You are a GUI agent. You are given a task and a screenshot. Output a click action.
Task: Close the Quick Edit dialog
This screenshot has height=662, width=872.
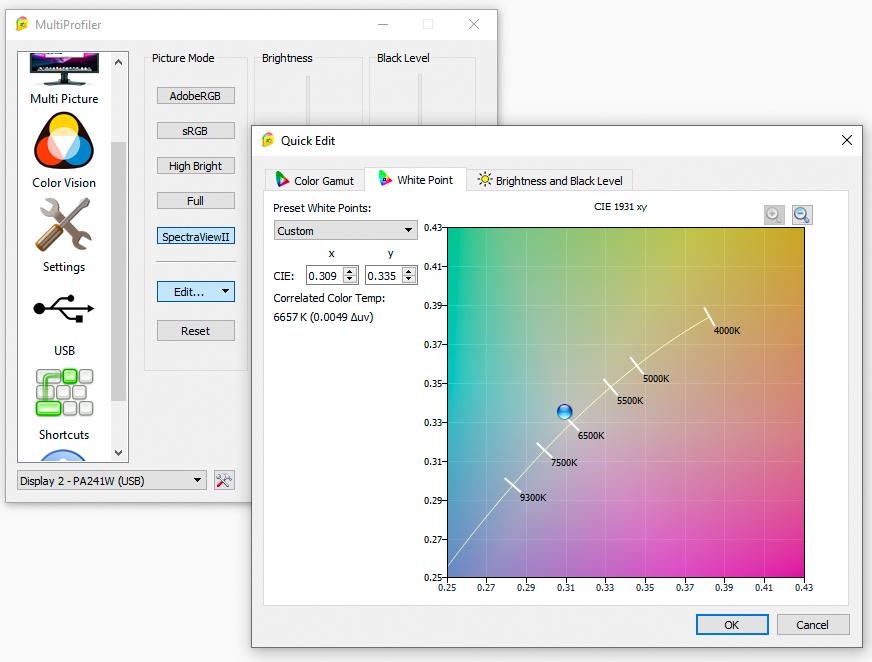(x=846, y=140)
